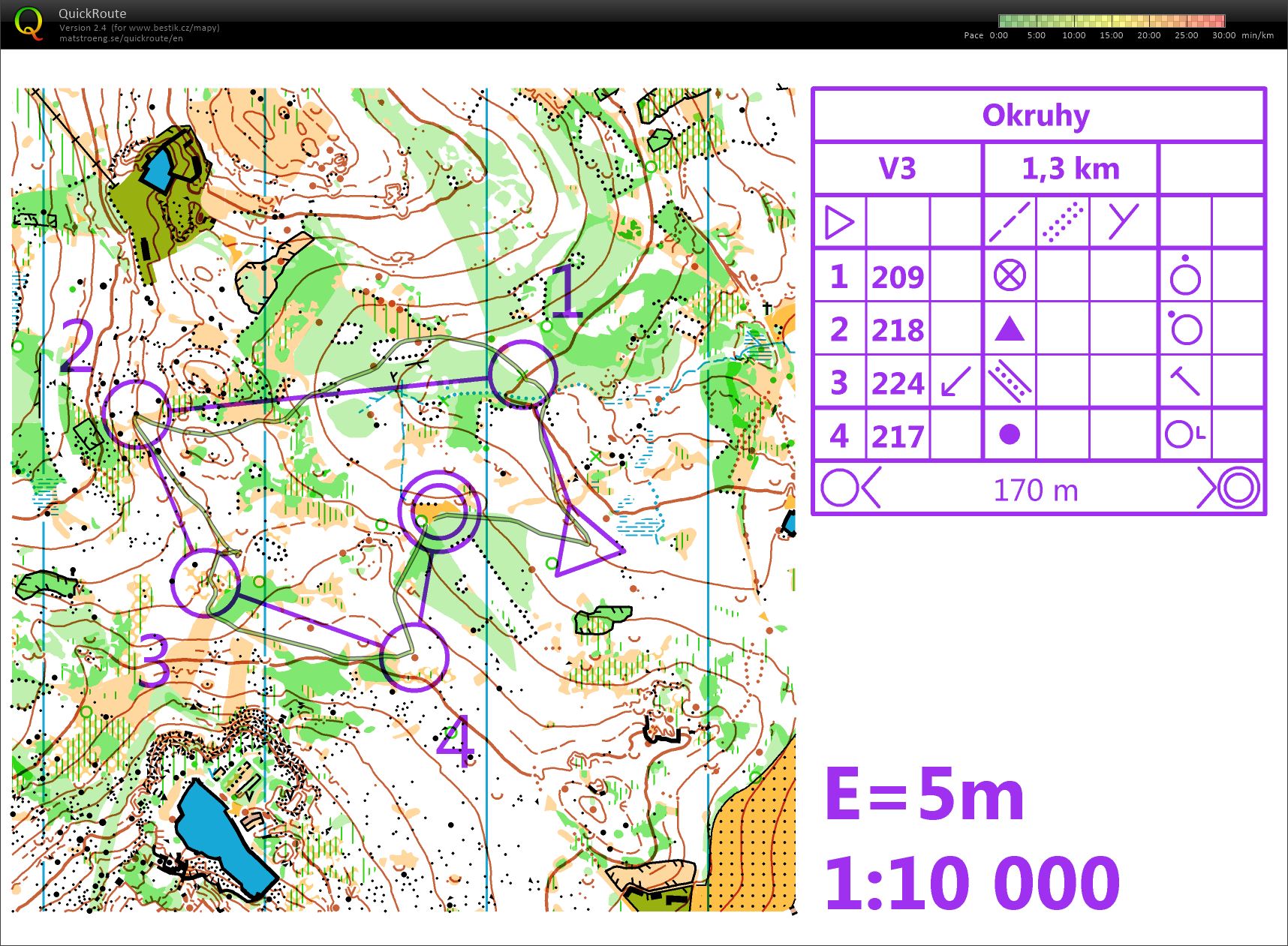Select control circle 4 on the map
The width and height of the screenshot is (1288, 946).
click(414, 656)
